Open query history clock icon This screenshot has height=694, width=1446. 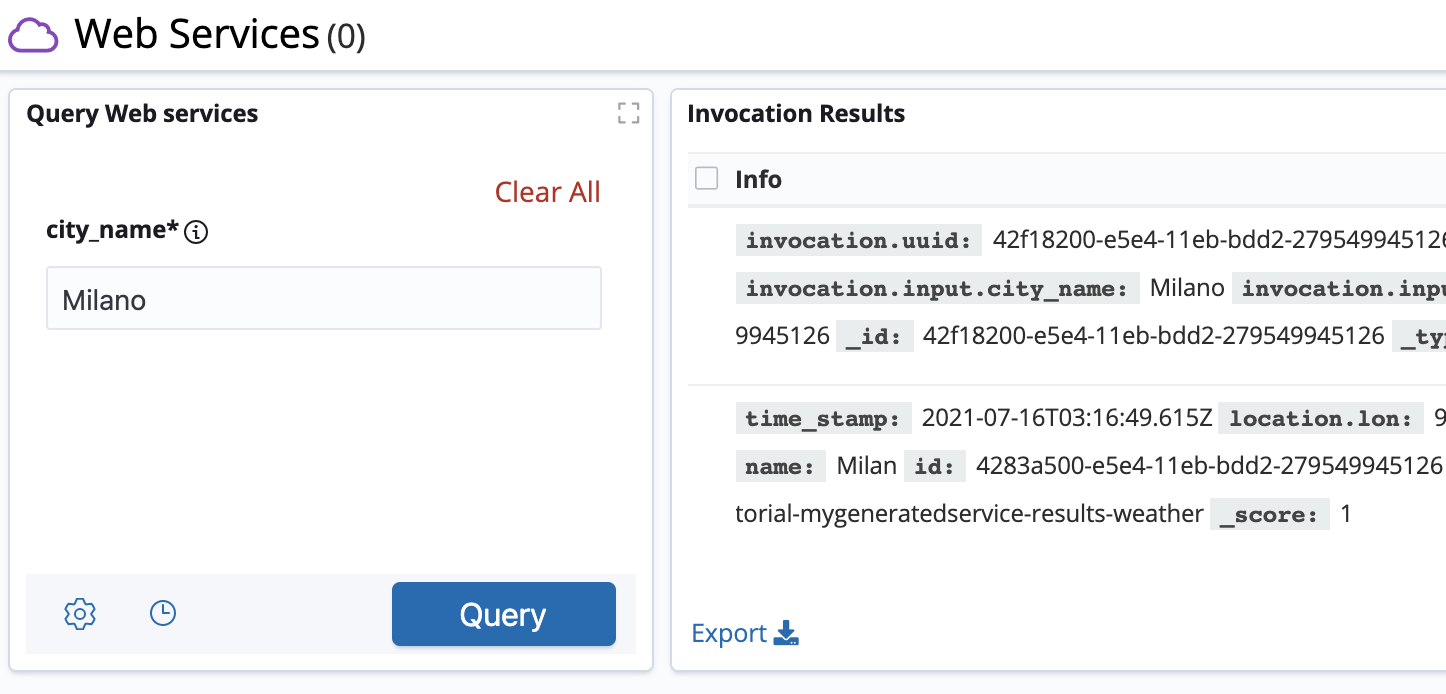point(163,613)
